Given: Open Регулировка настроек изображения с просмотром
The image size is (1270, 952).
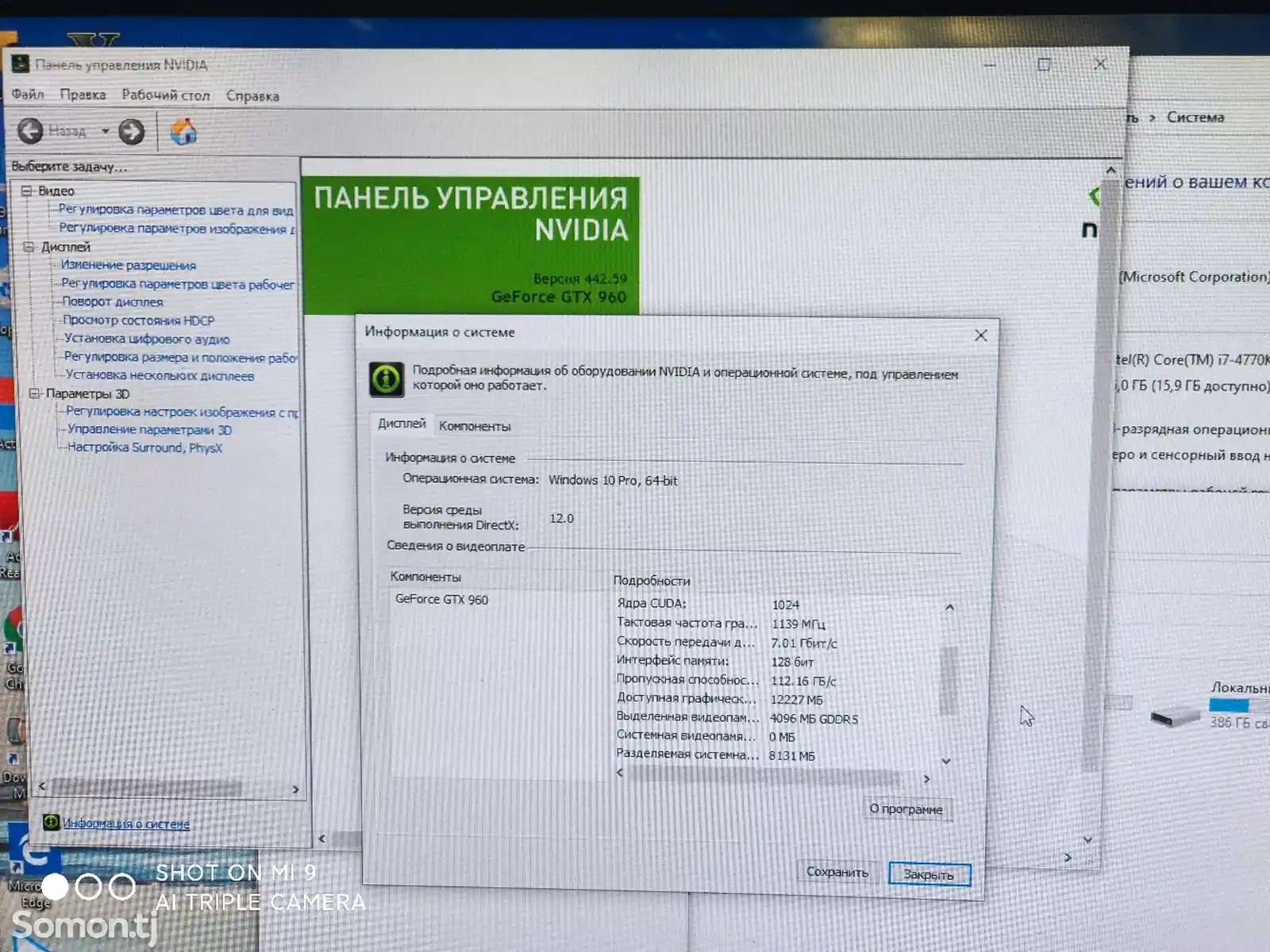Looking at the screenshot, I should [183, 412].
